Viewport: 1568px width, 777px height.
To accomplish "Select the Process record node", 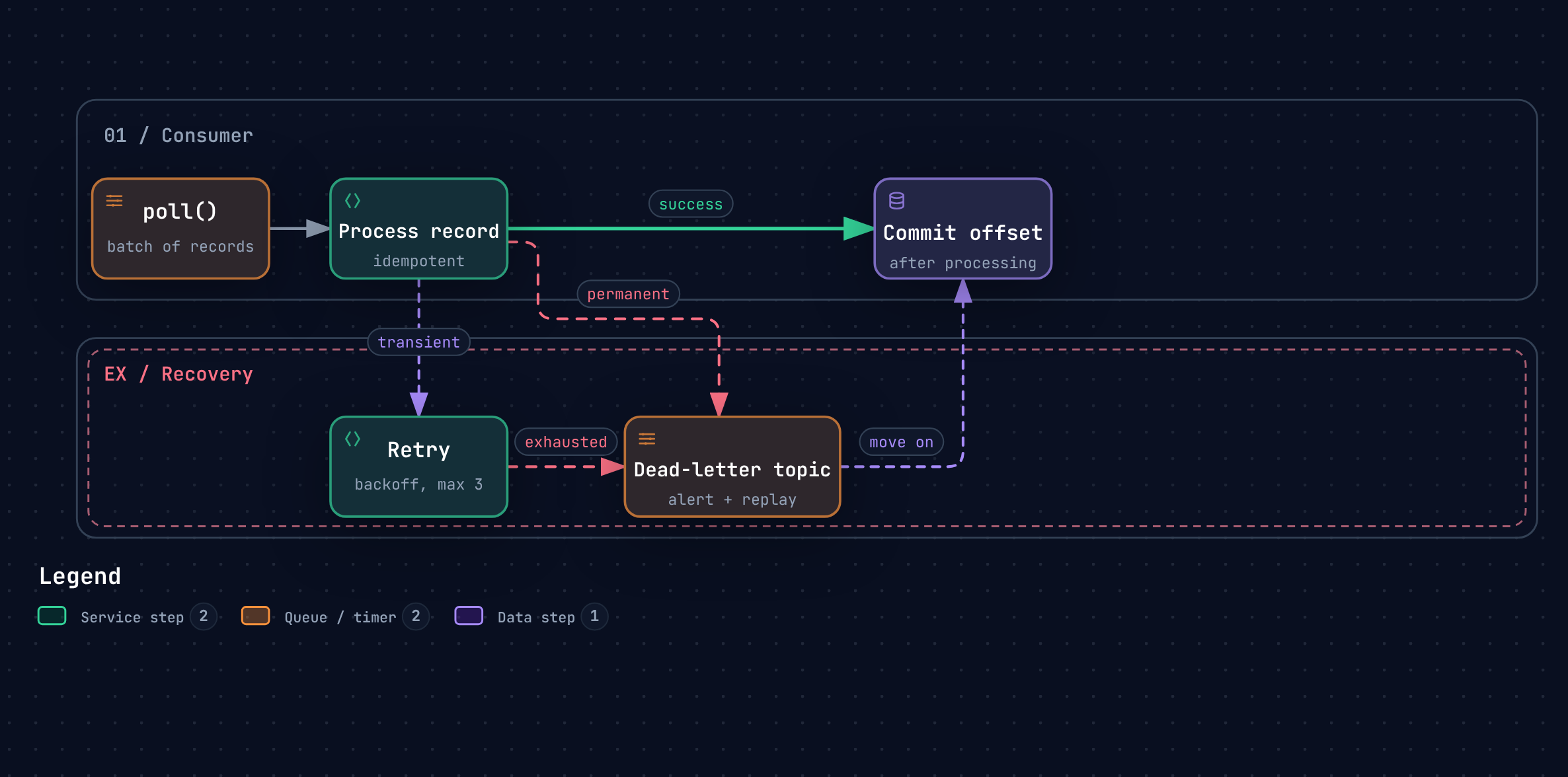I will (x=418, y=229).
